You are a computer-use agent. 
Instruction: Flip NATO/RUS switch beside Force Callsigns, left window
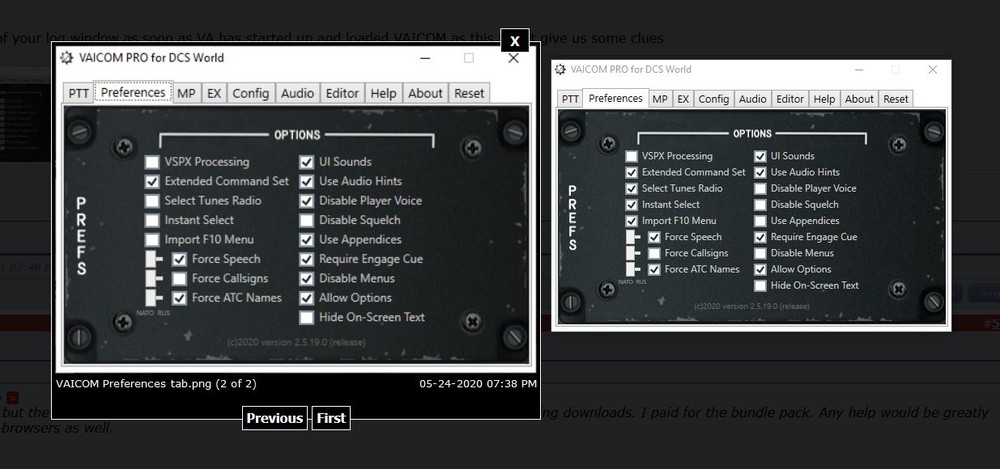(x=154, y=279)
